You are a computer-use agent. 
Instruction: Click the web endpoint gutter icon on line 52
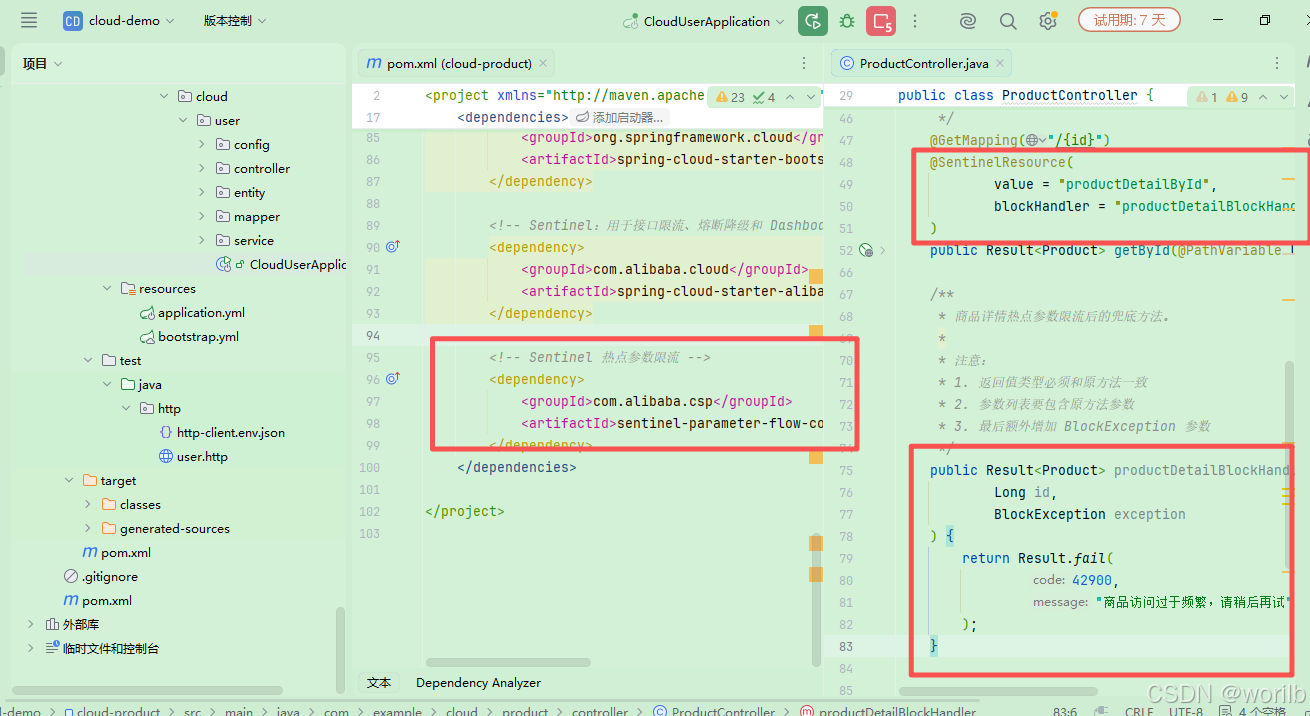point(867,250)
